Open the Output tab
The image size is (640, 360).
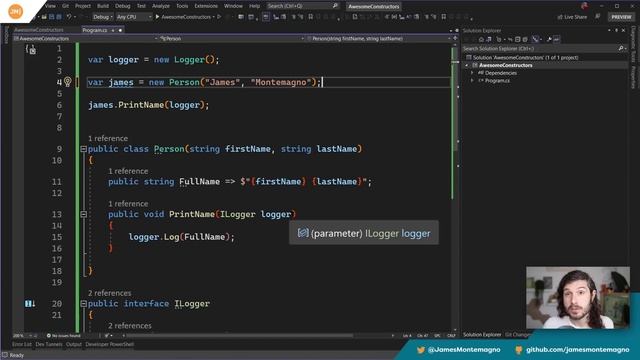pos(74,344)
